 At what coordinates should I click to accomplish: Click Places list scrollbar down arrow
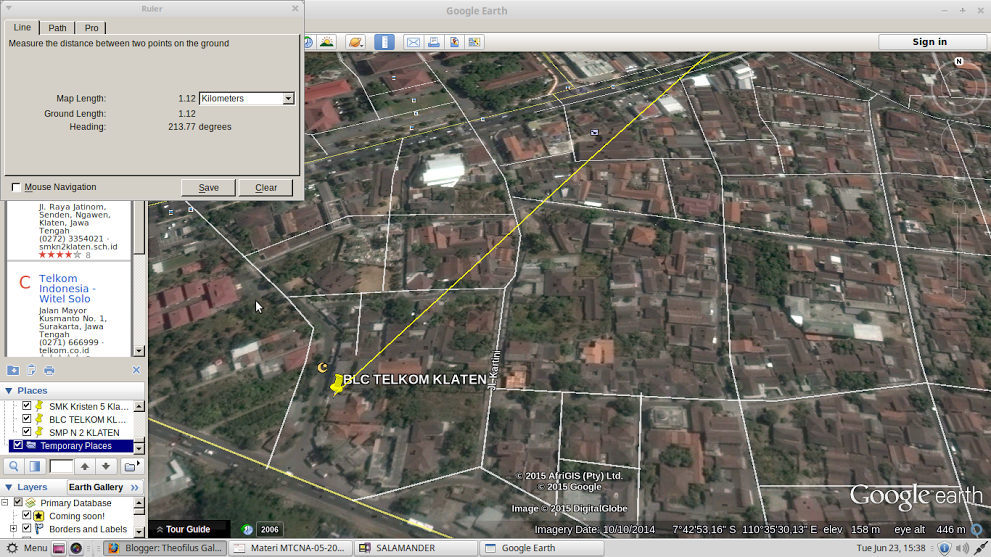coord(139,448)
